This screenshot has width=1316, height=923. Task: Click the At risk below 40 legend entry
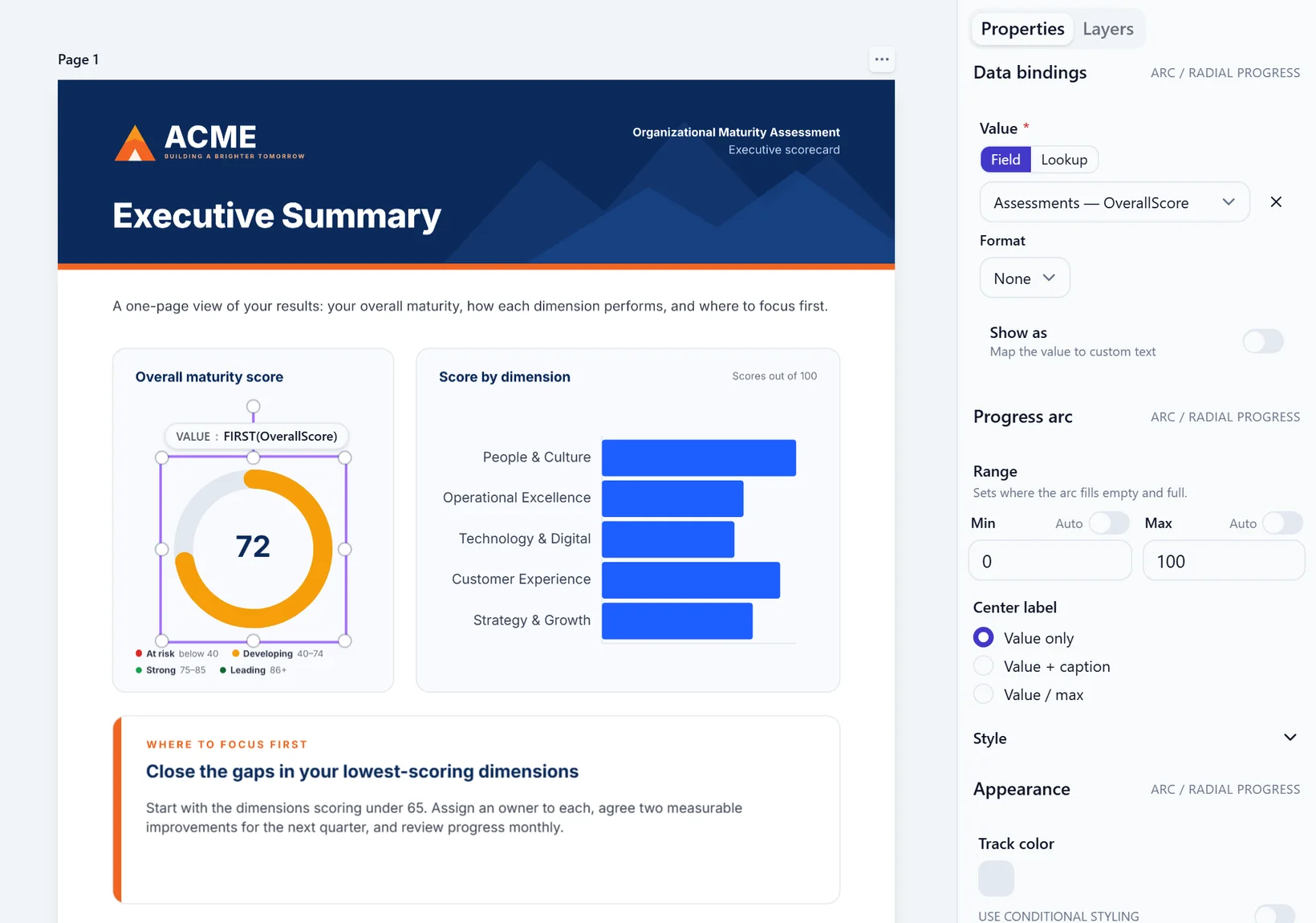pyautogui.click(x=177, y=653)
